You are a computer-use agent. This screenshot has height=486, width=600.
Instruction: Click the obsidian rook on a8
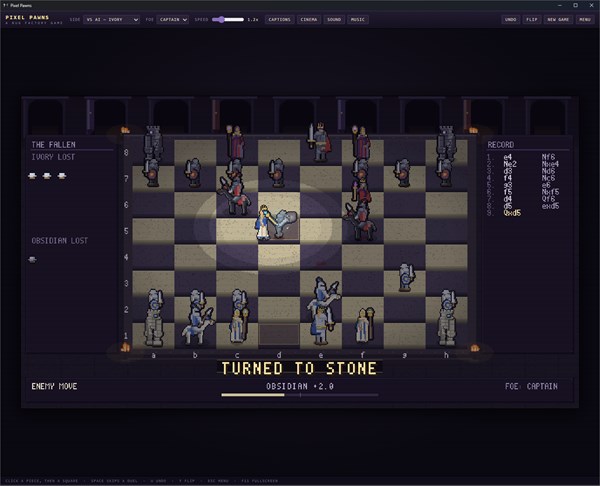click(153, 143)
